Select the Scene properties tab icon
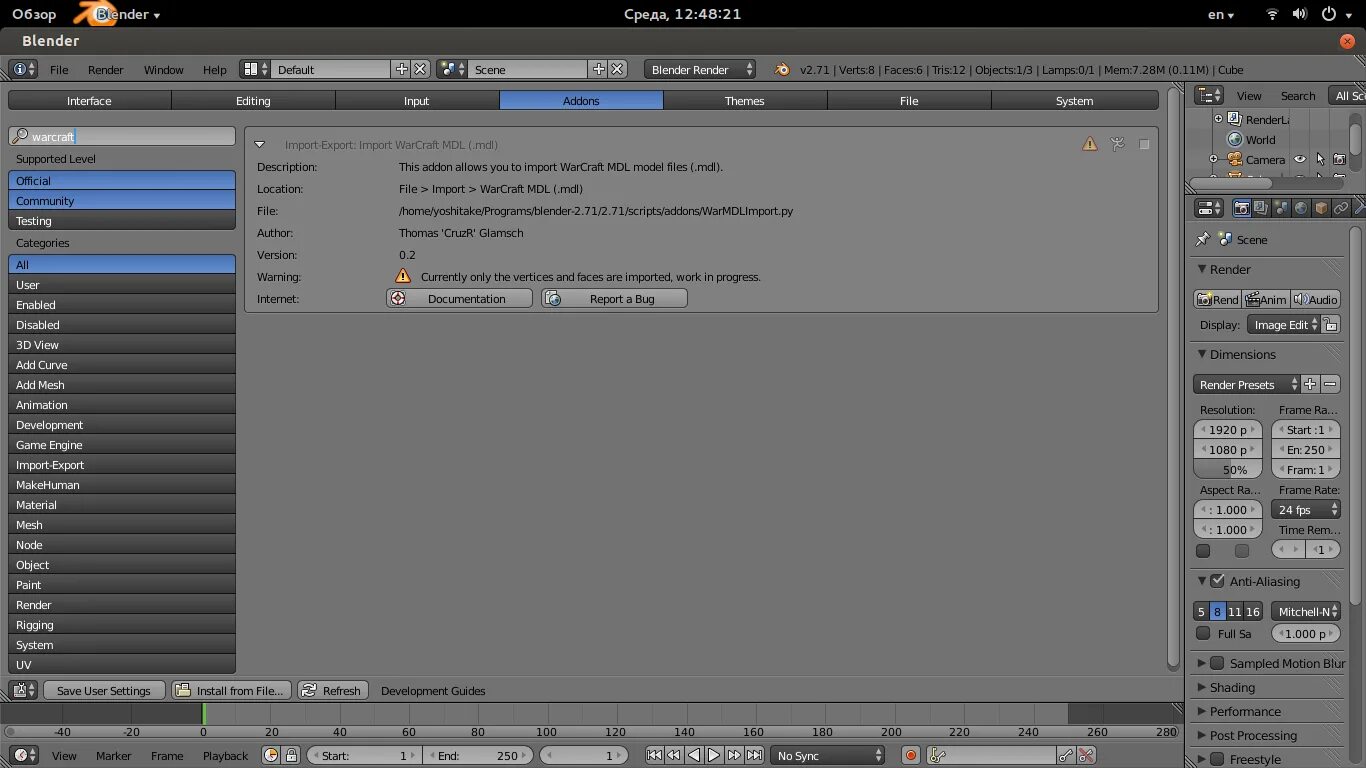This screenshot has height=768, width=1366. (1281, 208)
